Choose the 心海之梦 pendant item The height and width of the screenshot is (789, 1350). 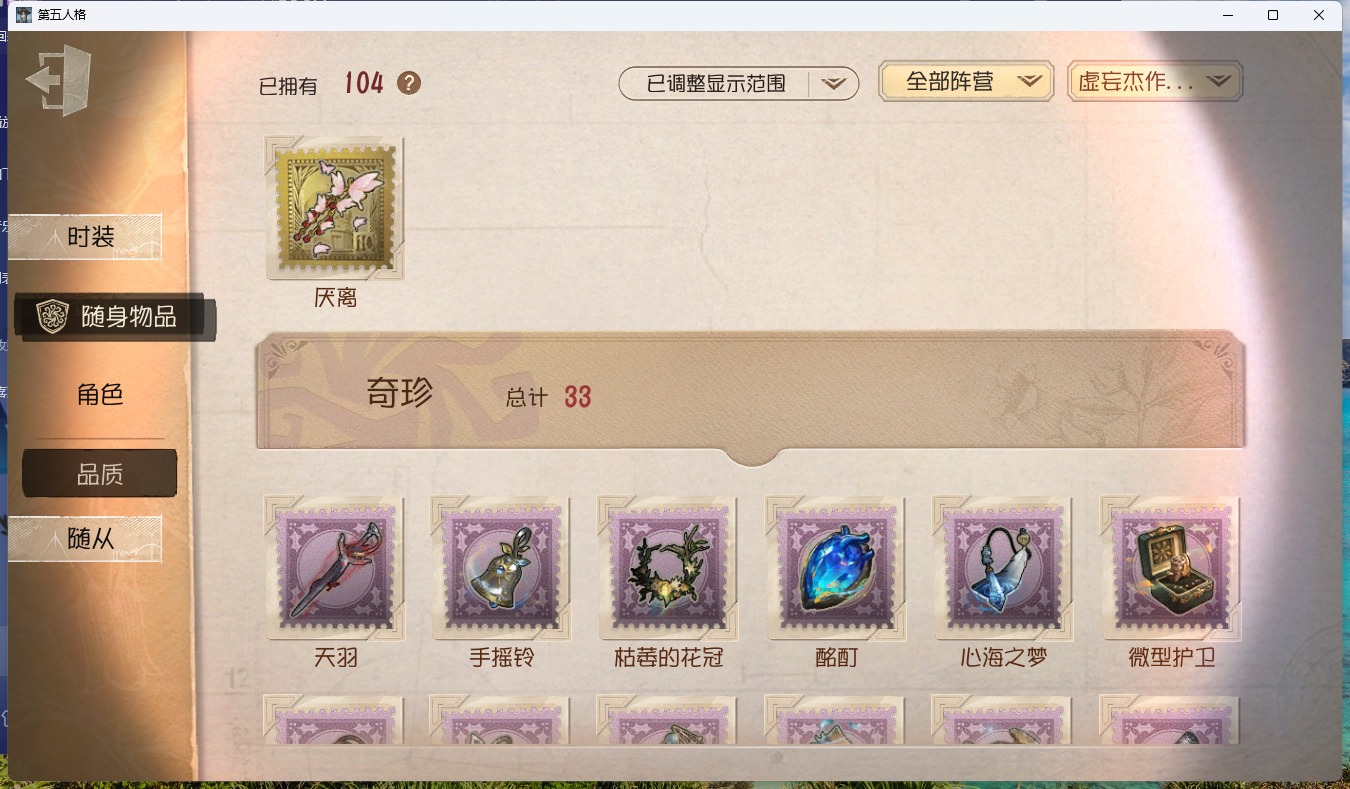click(x=1003, y=567)
